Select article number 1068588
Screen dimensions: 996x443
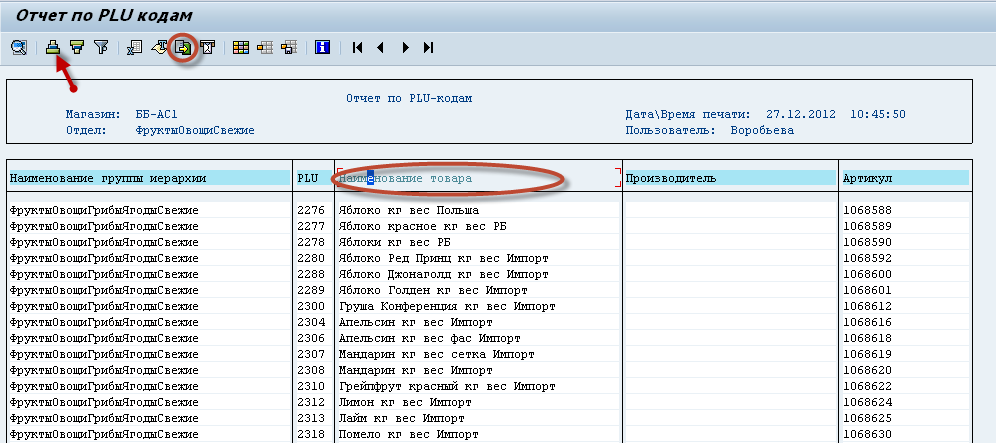868,210
